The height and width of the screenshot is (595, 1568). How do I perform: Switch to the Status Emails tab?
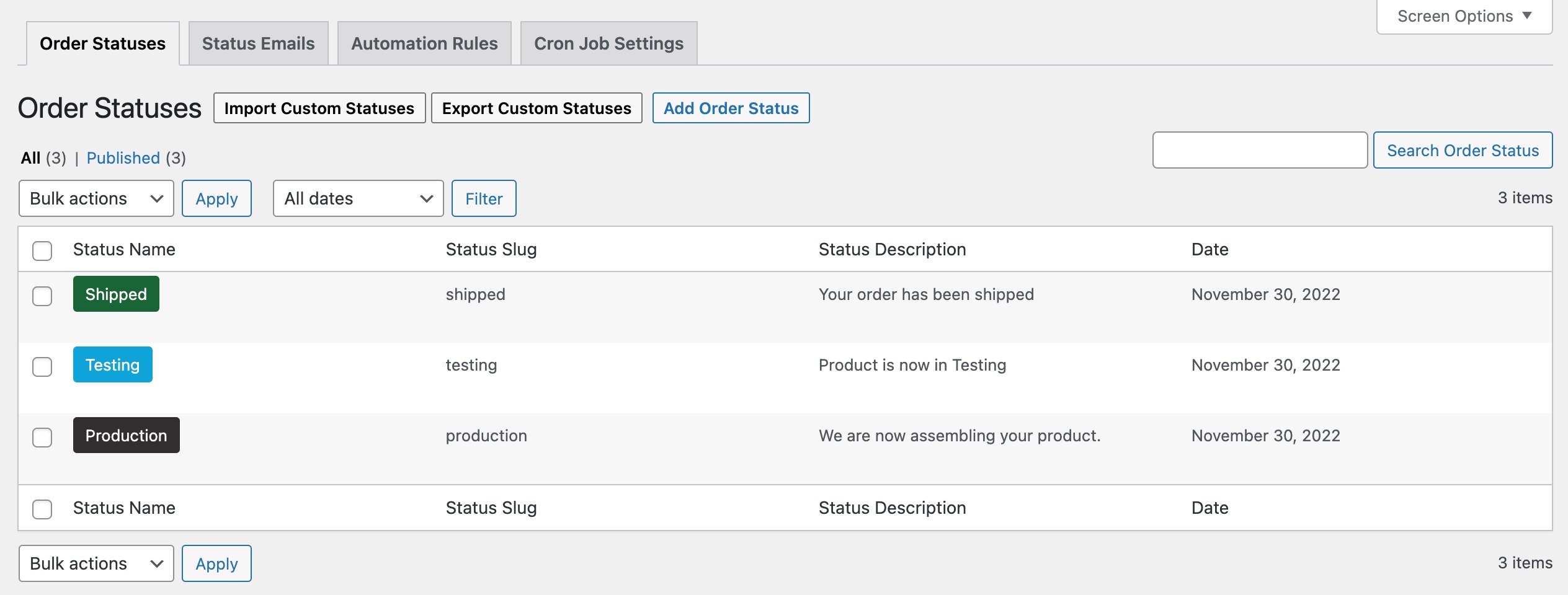(258, 43)
